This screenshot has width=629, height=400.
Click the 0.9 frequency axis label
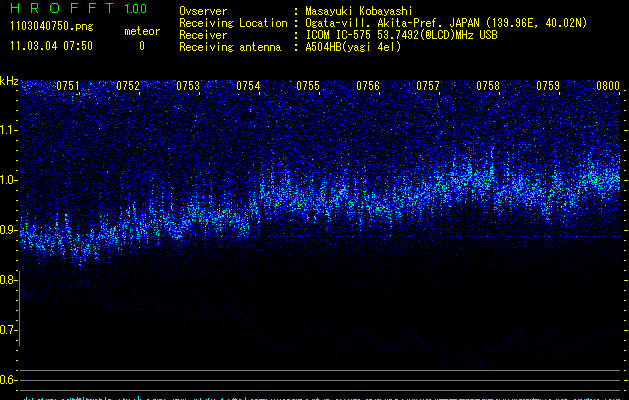click(x=9, y=230)
